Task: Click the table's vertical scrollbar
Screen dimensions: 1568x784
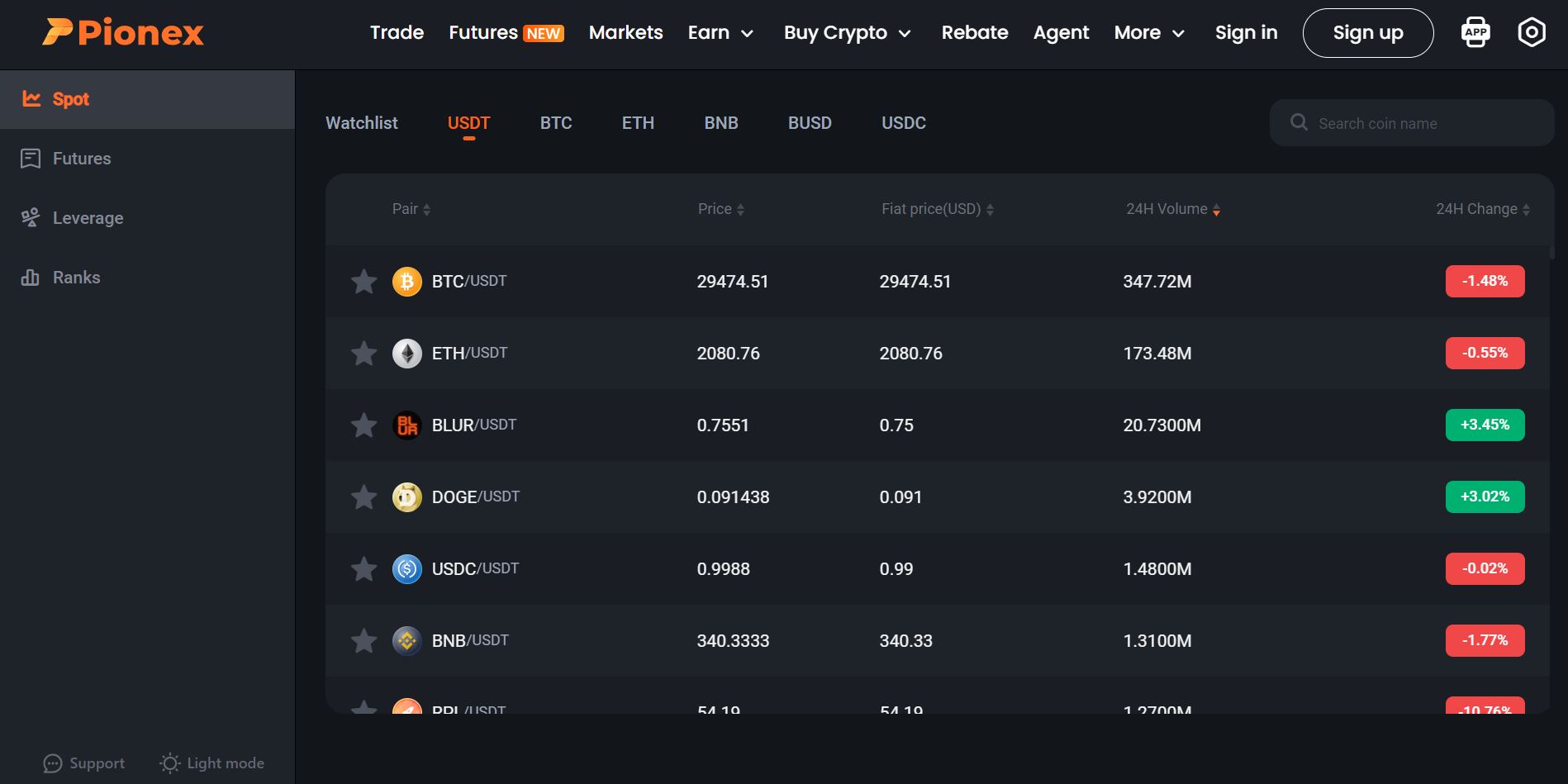Action: 1552,253
